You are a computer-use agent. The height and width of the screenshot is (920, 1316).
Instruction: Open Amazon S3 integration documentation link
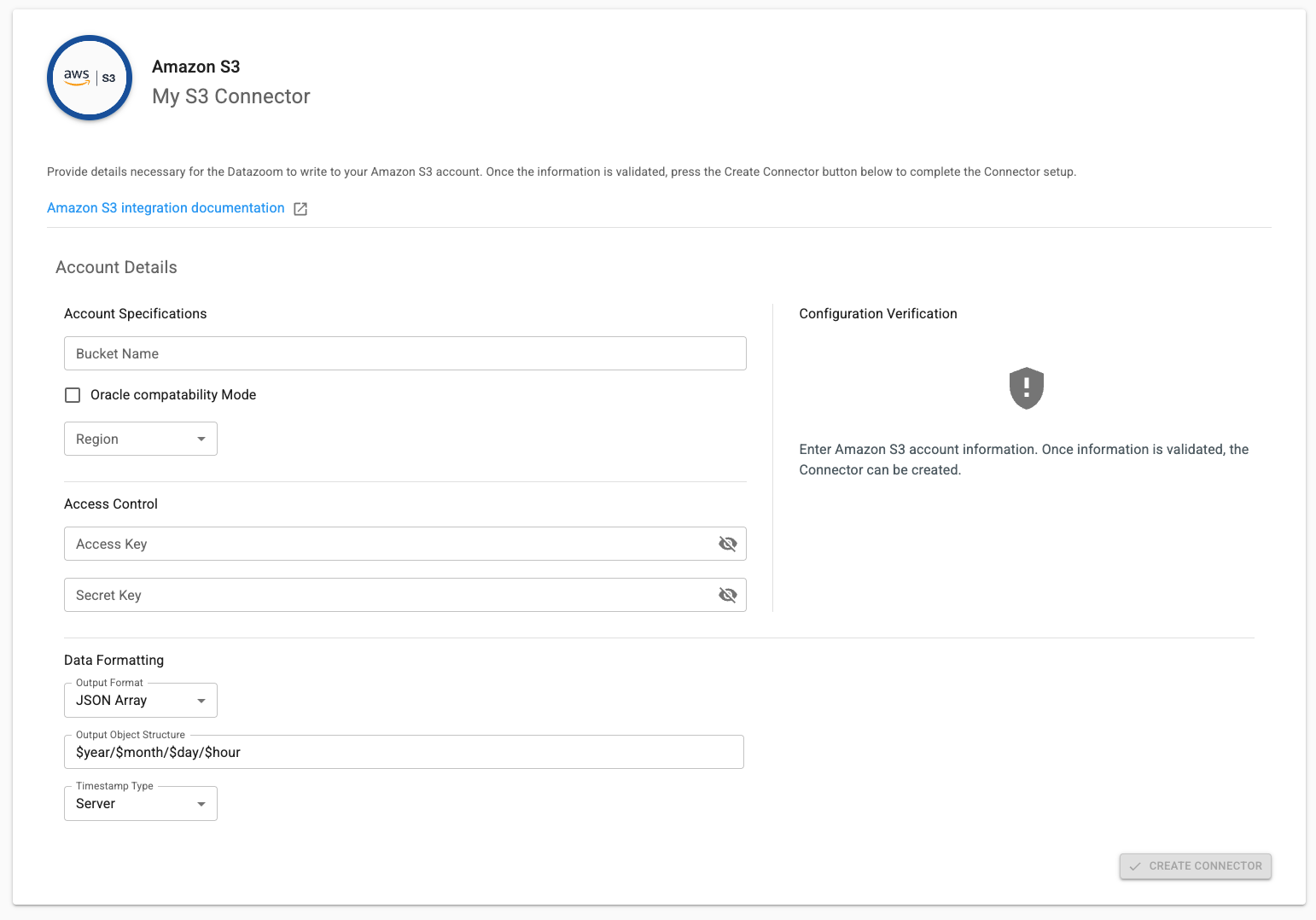(x=166, y=208)
